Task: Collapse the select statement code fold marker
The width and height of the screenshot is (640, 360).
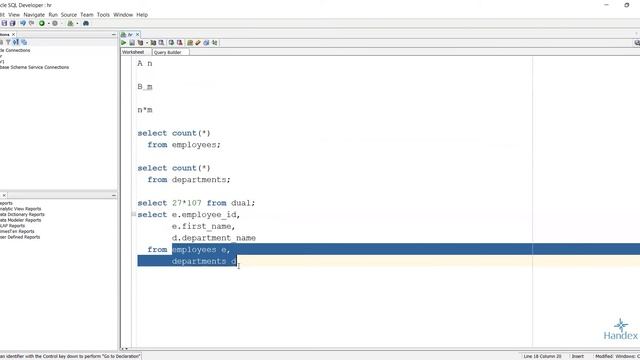Action: (x=133, y=214)
